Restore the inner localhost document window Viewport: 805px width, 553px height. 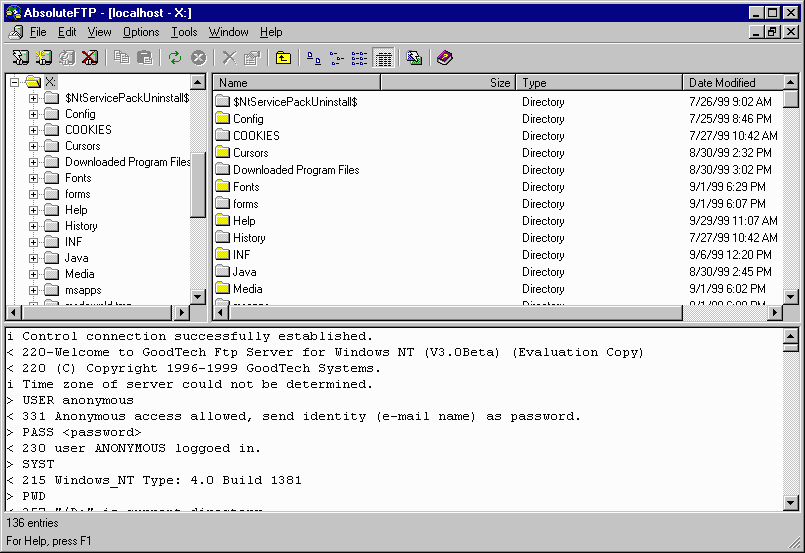tap(773, 32)
